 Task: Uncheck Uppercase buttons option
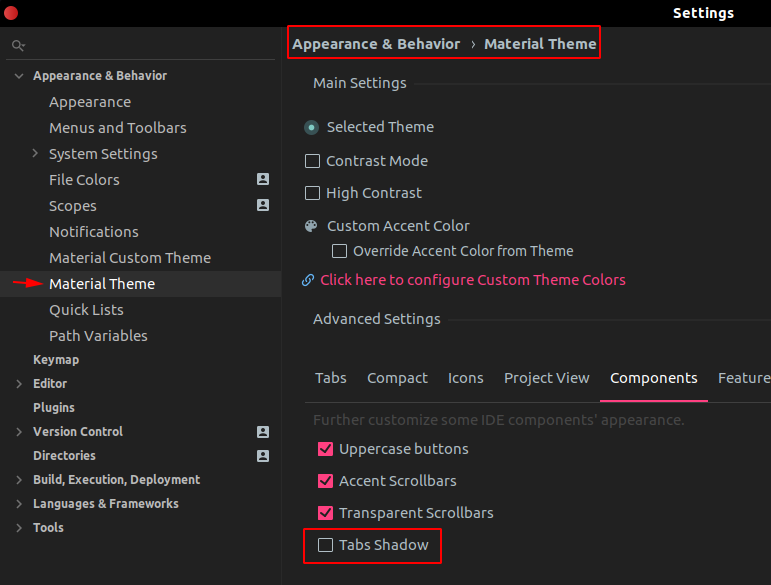coord(326,449)
